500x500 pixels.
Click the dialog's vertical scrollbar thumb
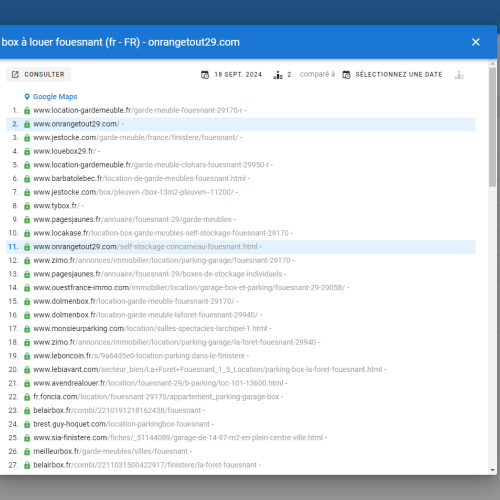click(x=493, y=127)
